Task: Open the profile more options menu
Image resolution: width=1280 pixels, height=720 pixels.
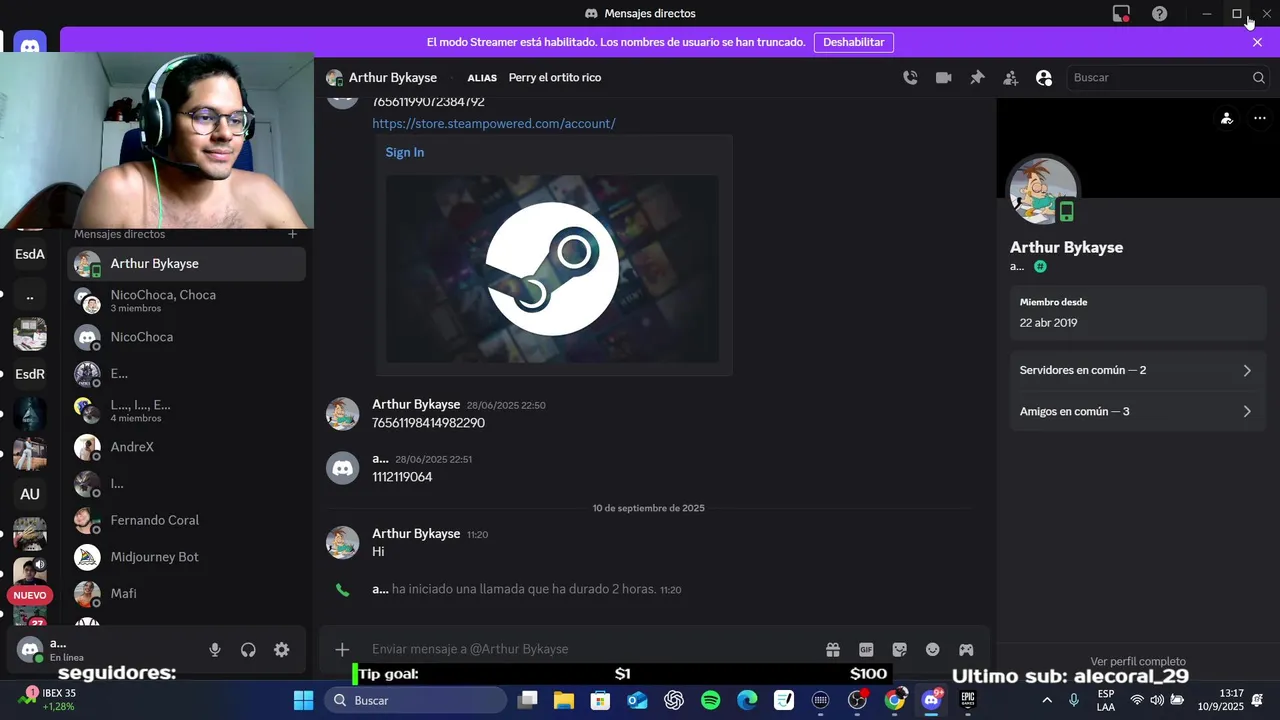Action: point(1260,118)
